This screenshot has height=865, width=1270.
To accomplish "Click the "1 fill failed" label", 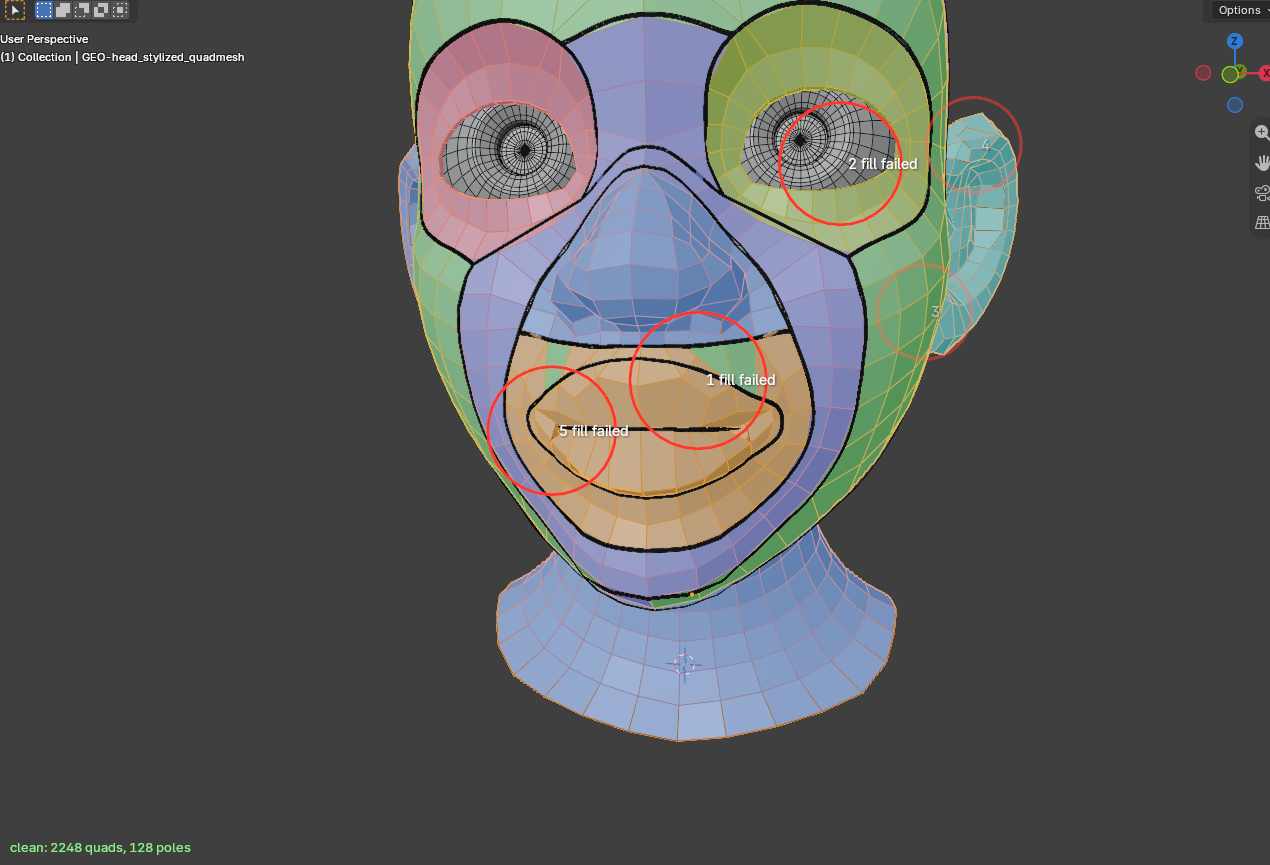I will click(741, 380).
